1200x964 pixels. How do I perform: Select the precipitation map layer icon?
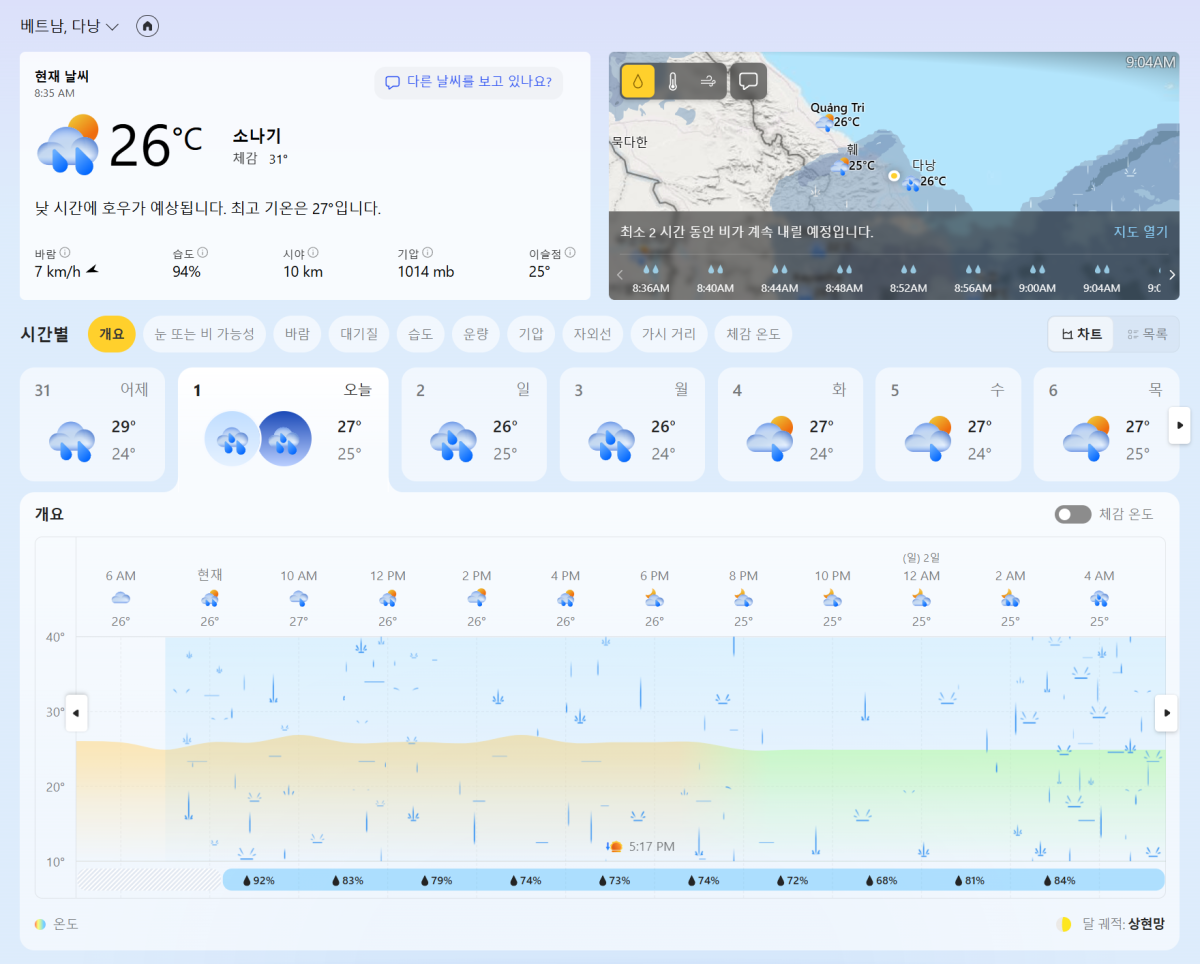638,81
